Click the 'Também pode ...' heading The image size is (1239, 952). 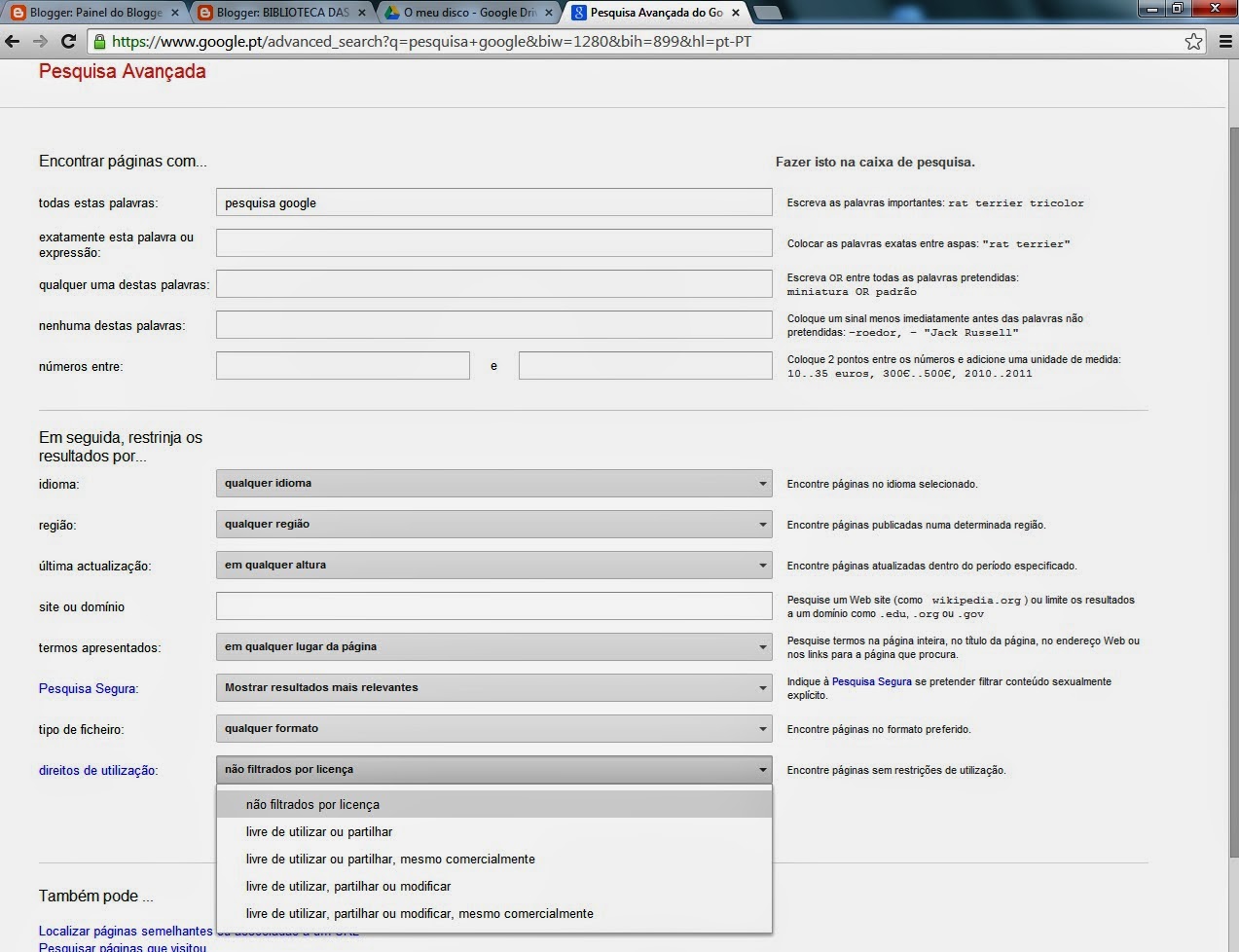pos(95,896)
